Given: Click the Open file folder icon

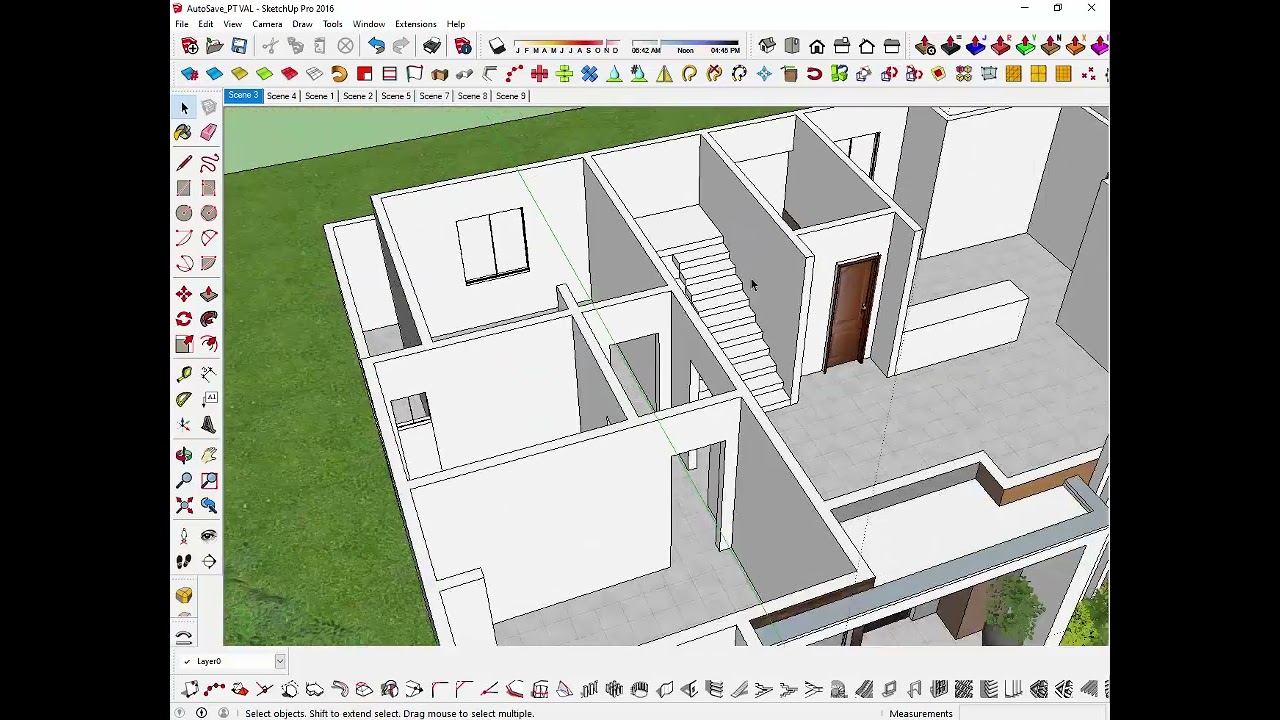Looking at the screenshot, I should click(x=214, y=46).
